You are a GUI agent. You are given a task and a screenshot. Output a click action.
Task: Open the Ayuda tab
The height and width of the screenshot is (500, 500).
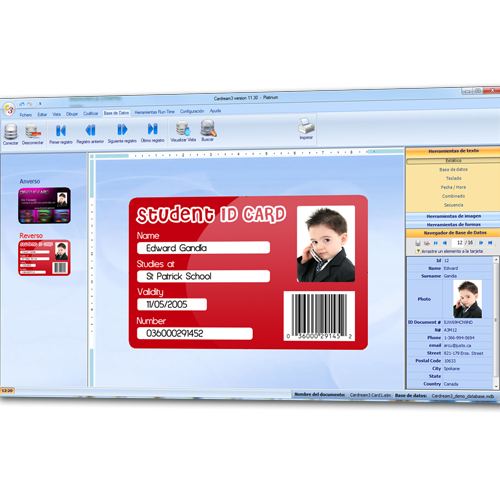[x=215, y=111]
